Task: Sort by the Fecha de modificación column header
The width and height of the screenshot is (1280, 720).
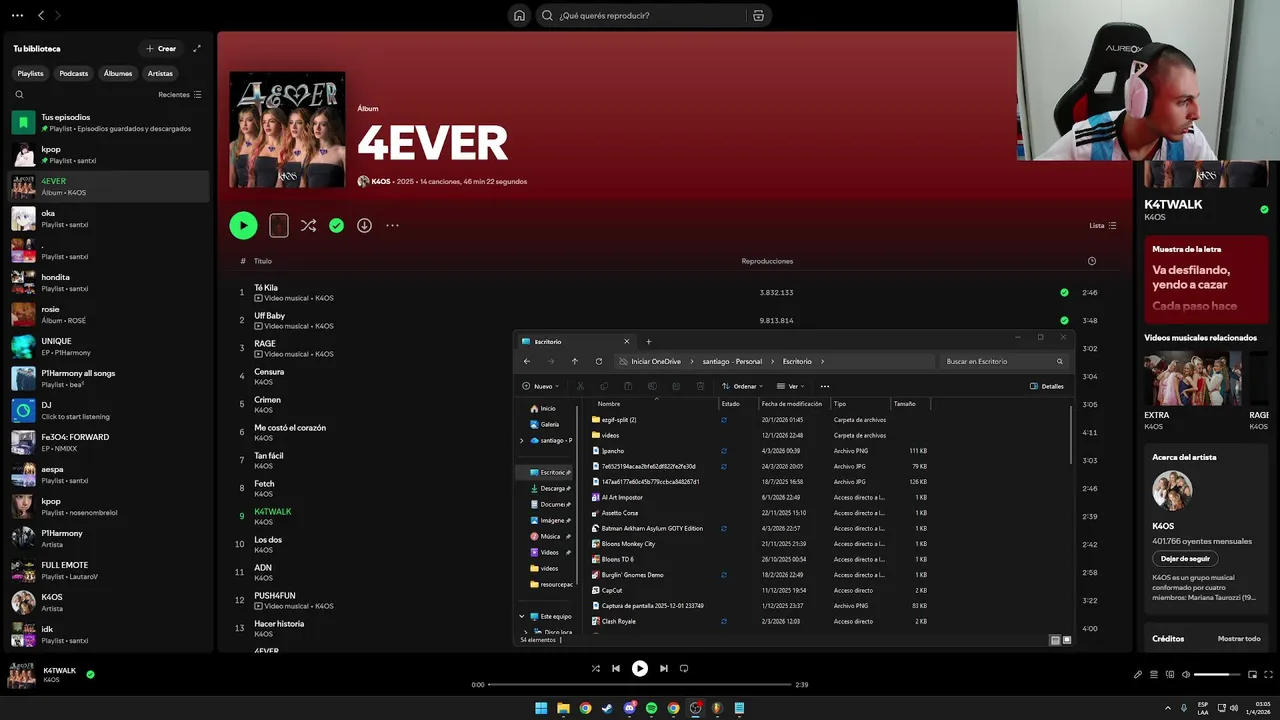Action: (792, 404)
